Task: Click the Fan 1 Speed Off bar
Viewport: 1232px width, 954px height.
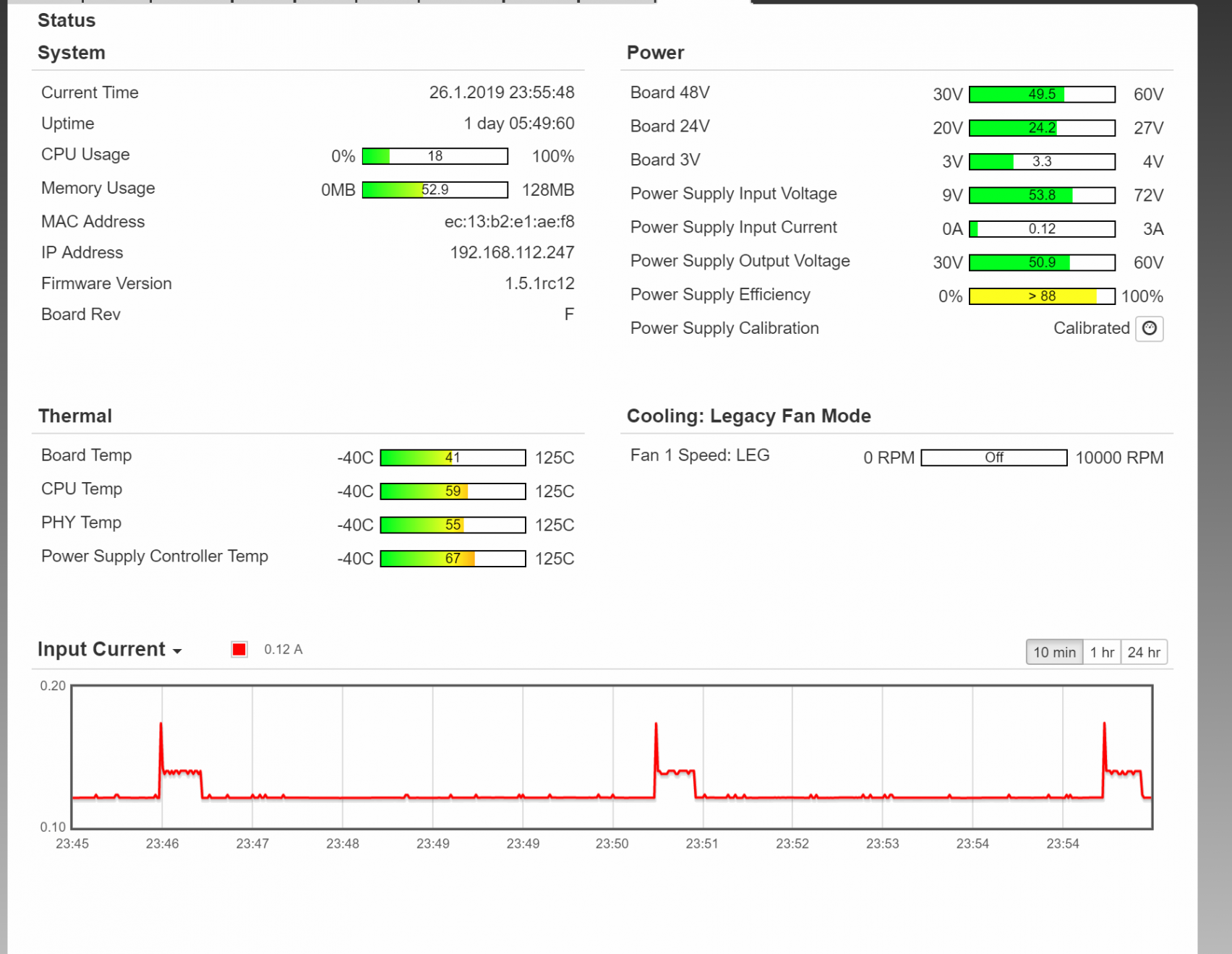Action: [x=993, y=457]
